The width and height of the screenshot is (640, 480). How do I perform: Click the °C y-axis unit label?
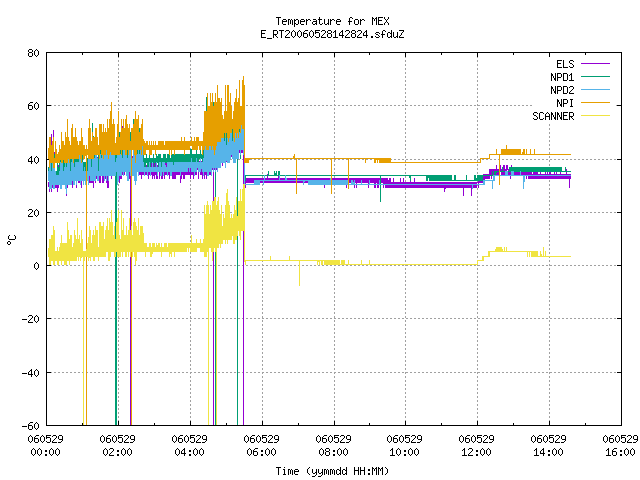(x=11, y=240)
